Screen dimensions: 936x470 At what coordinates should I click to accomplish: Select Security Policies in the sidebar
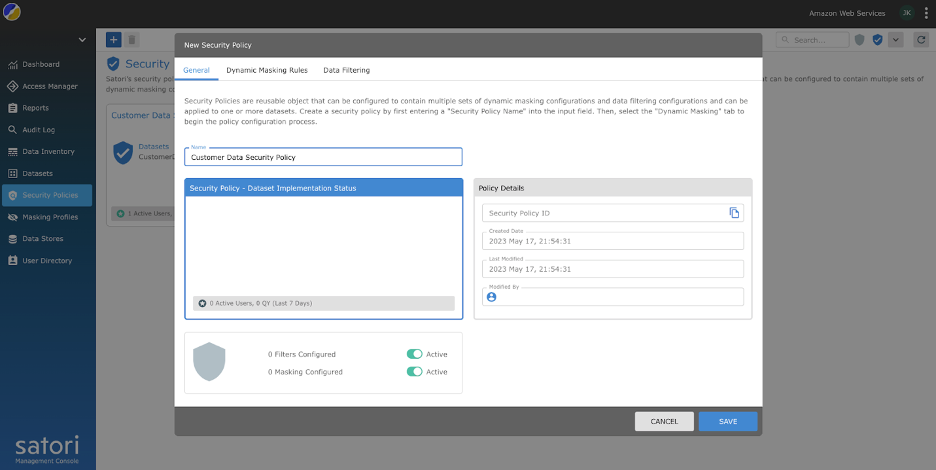46,195
